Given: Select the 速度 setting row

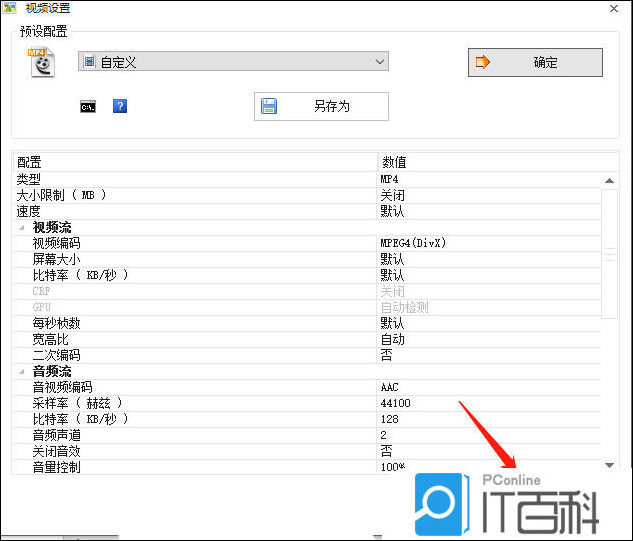Looking at the screenshot, I should coord(307,211).
